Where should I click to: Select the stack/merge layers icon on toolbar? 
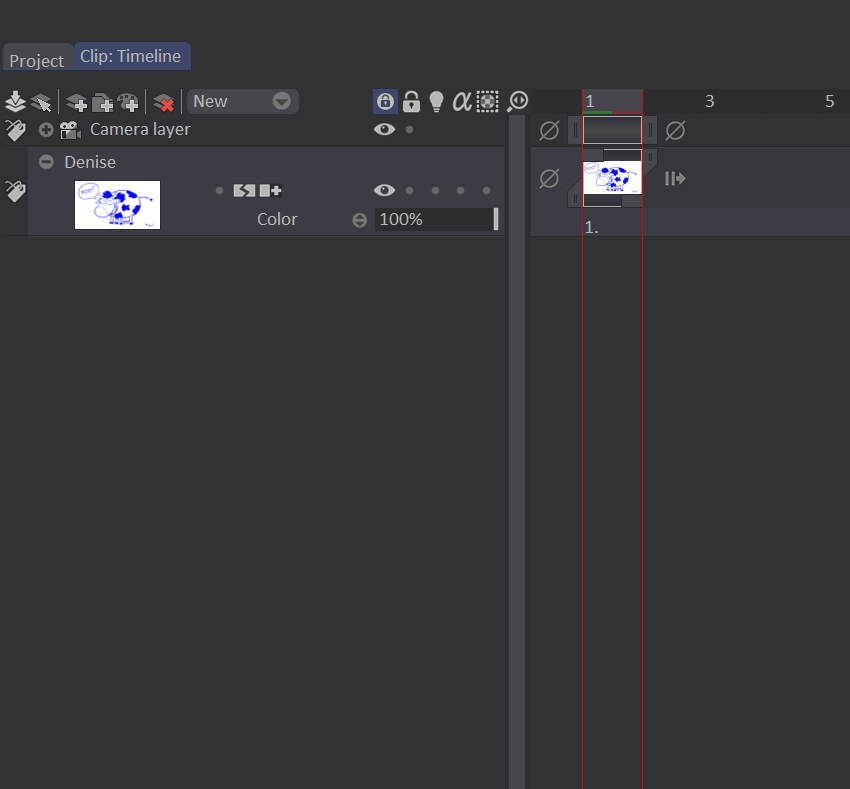[x=15, y=101]
